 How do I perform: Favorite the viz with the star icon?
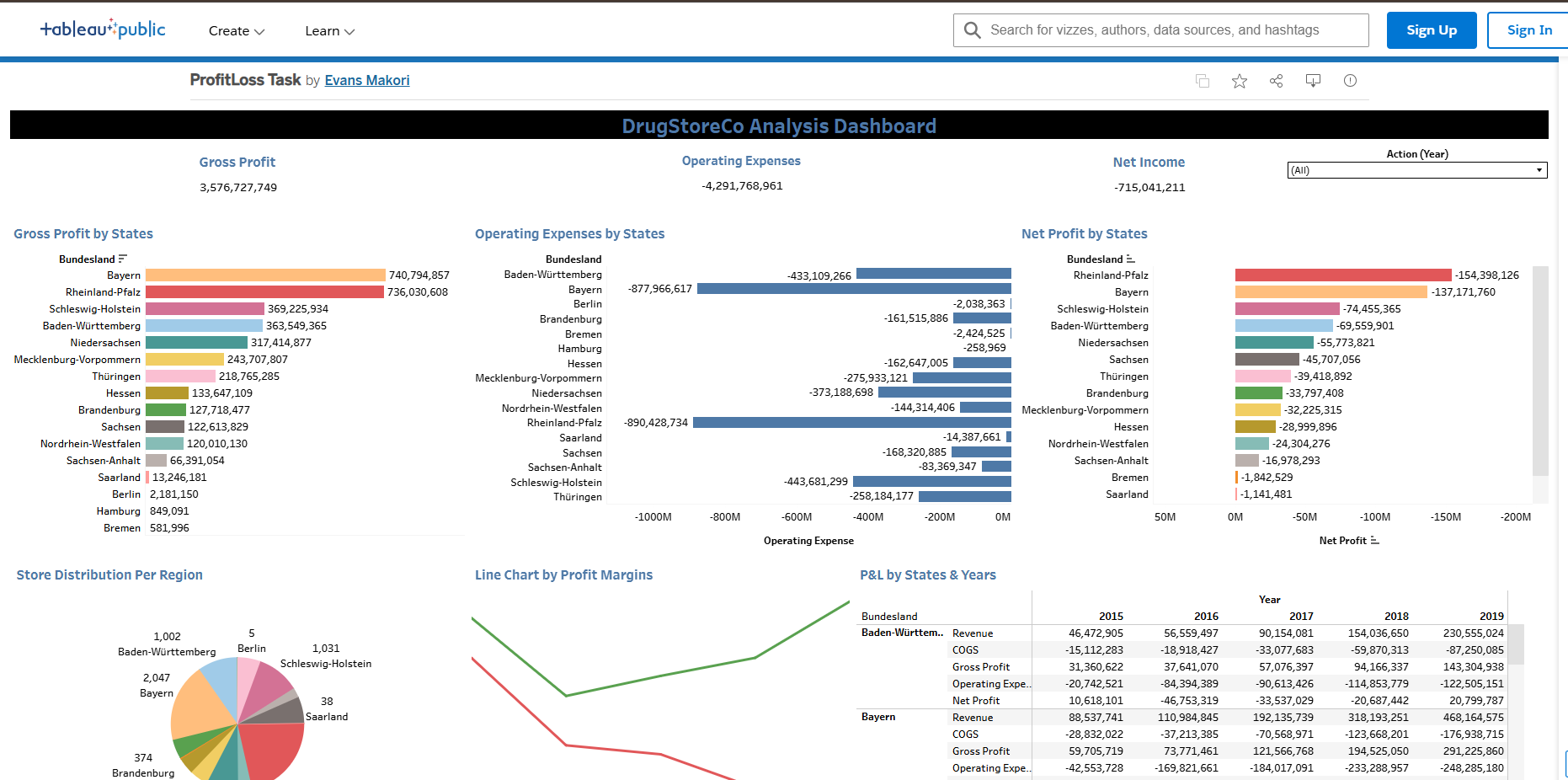pos(1240,81)
